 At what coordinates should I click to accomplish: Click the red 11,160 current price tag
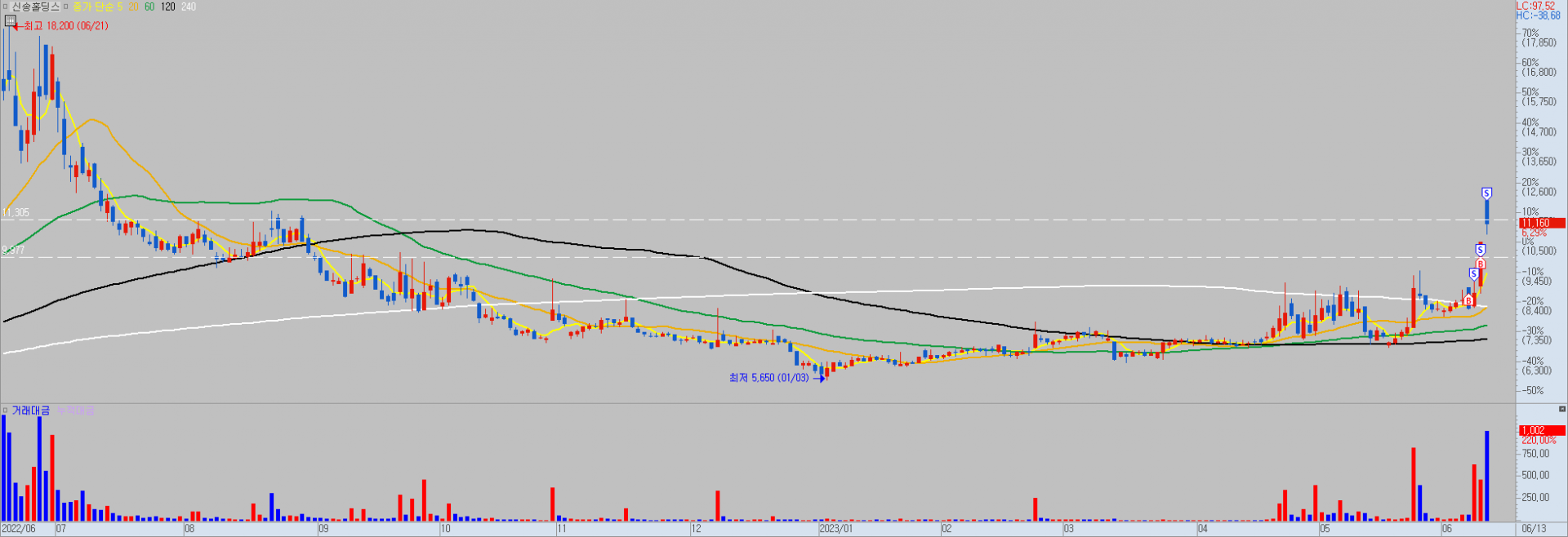(1542, 223)
